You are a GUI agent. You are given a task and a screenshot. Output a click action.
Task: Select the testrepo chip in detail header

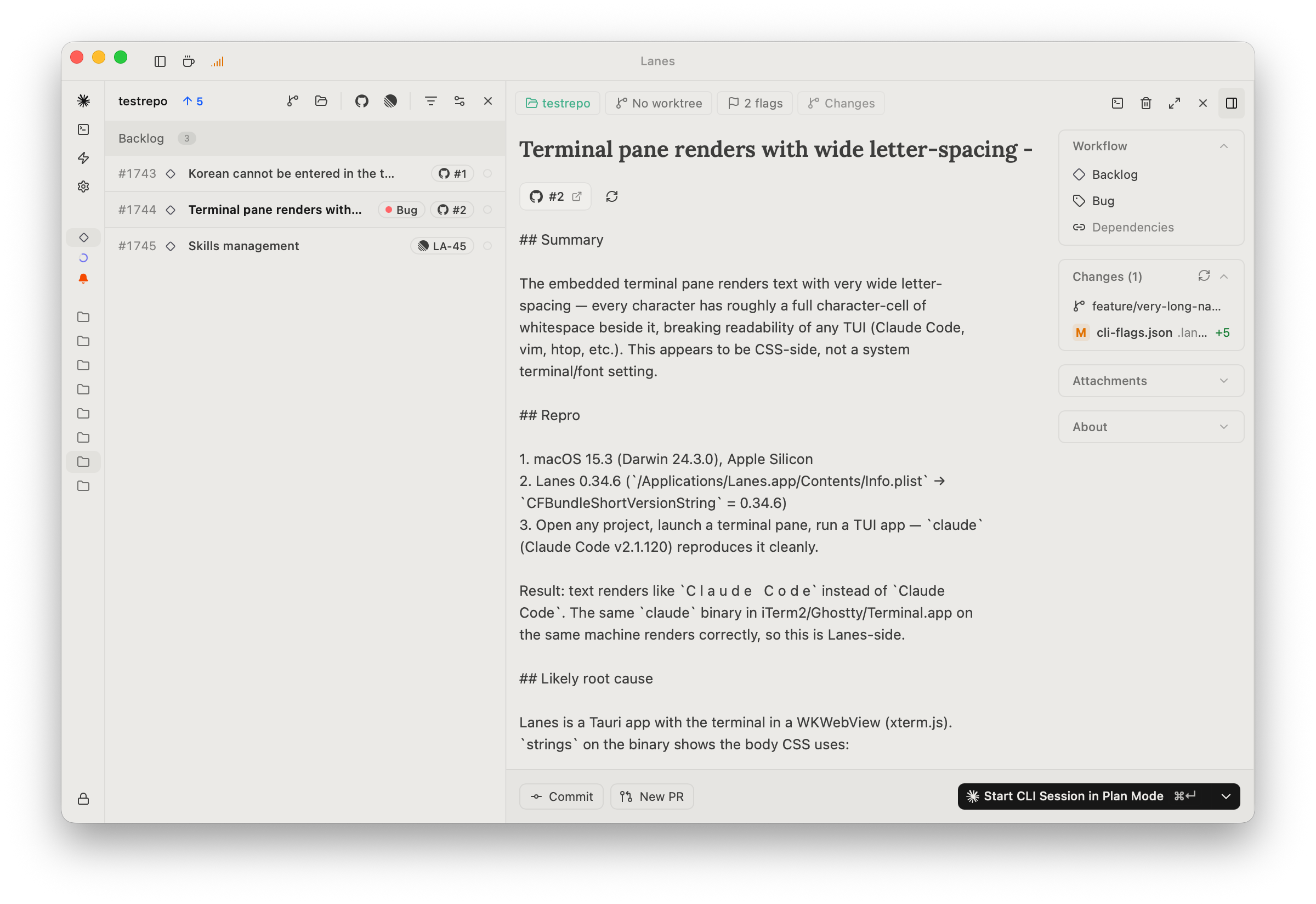click(x=558, y=103)
